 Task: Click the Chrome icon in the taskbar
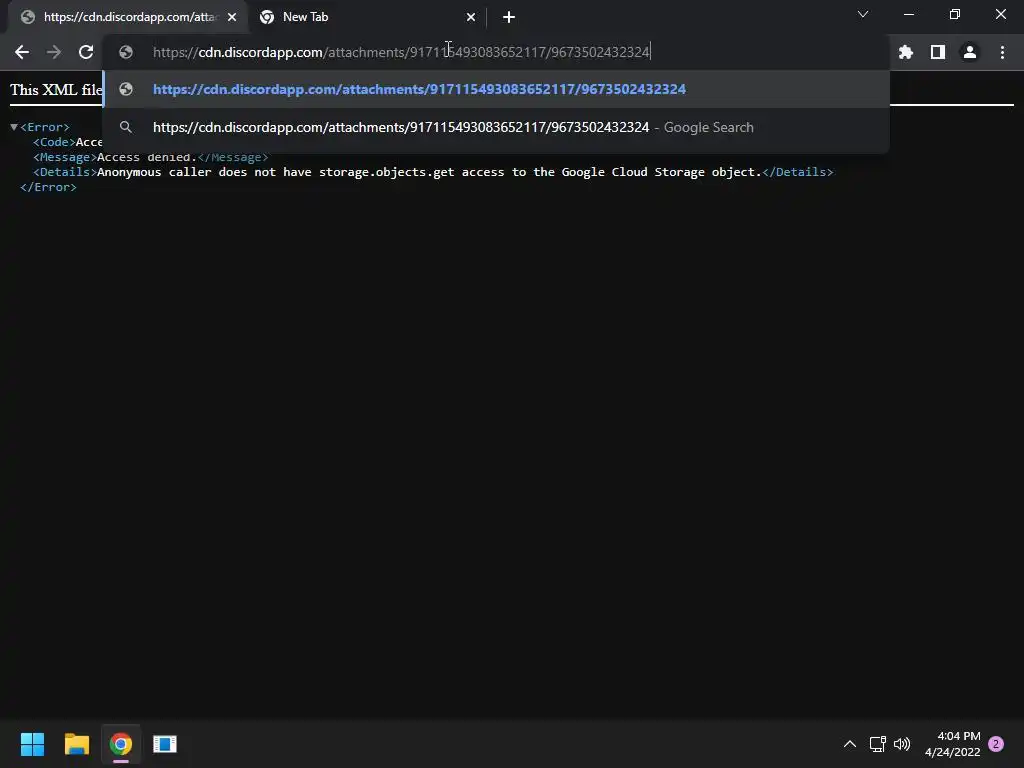pyautogui.click(x=121, y=744)
